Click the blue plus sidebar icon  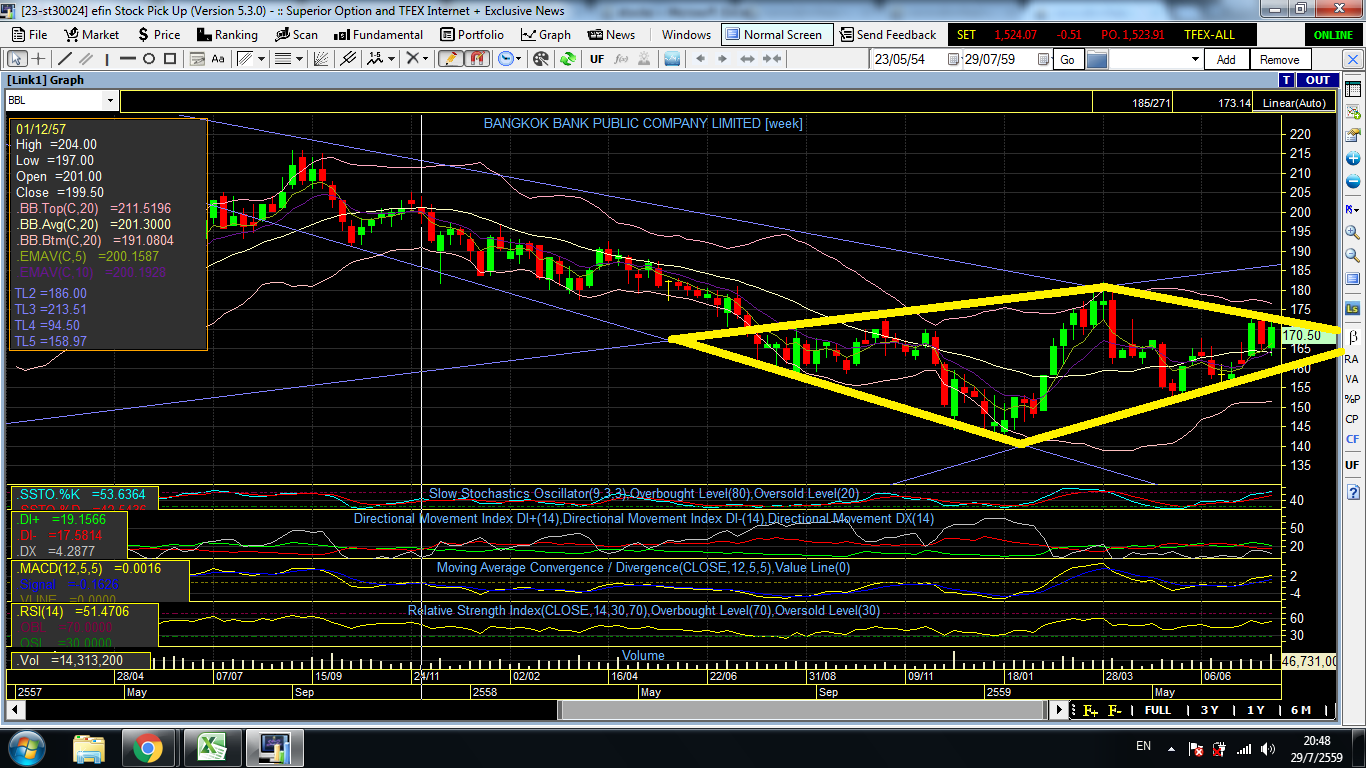[1352, 159]
